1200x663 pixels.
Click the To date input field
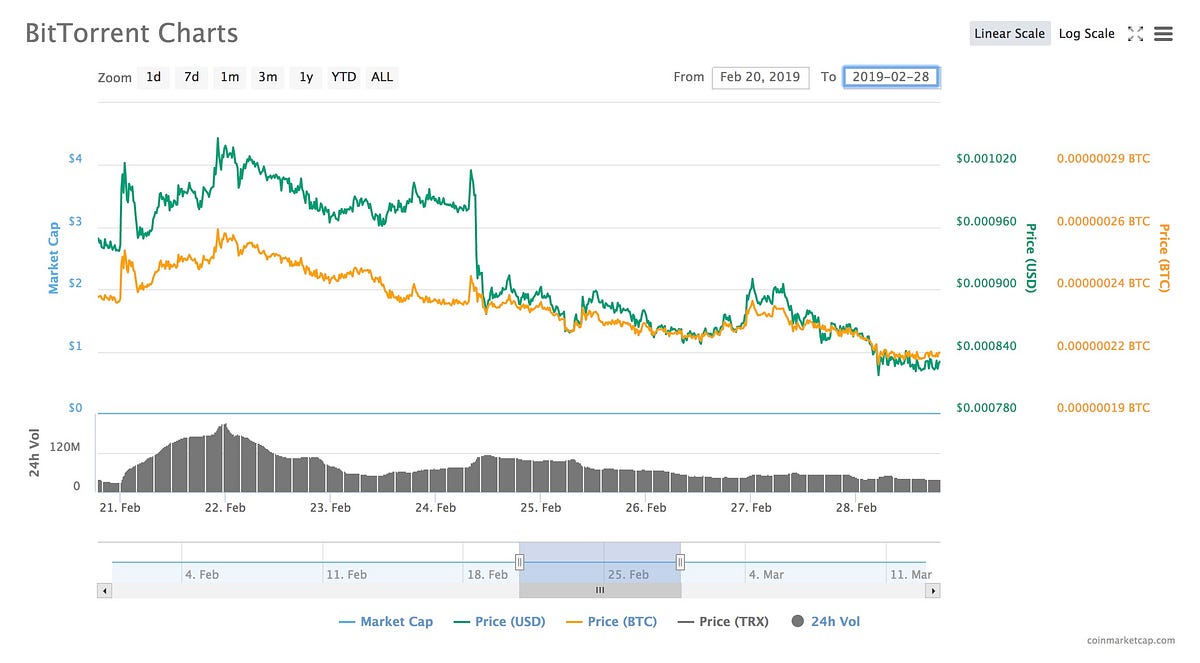click(891, 77)
